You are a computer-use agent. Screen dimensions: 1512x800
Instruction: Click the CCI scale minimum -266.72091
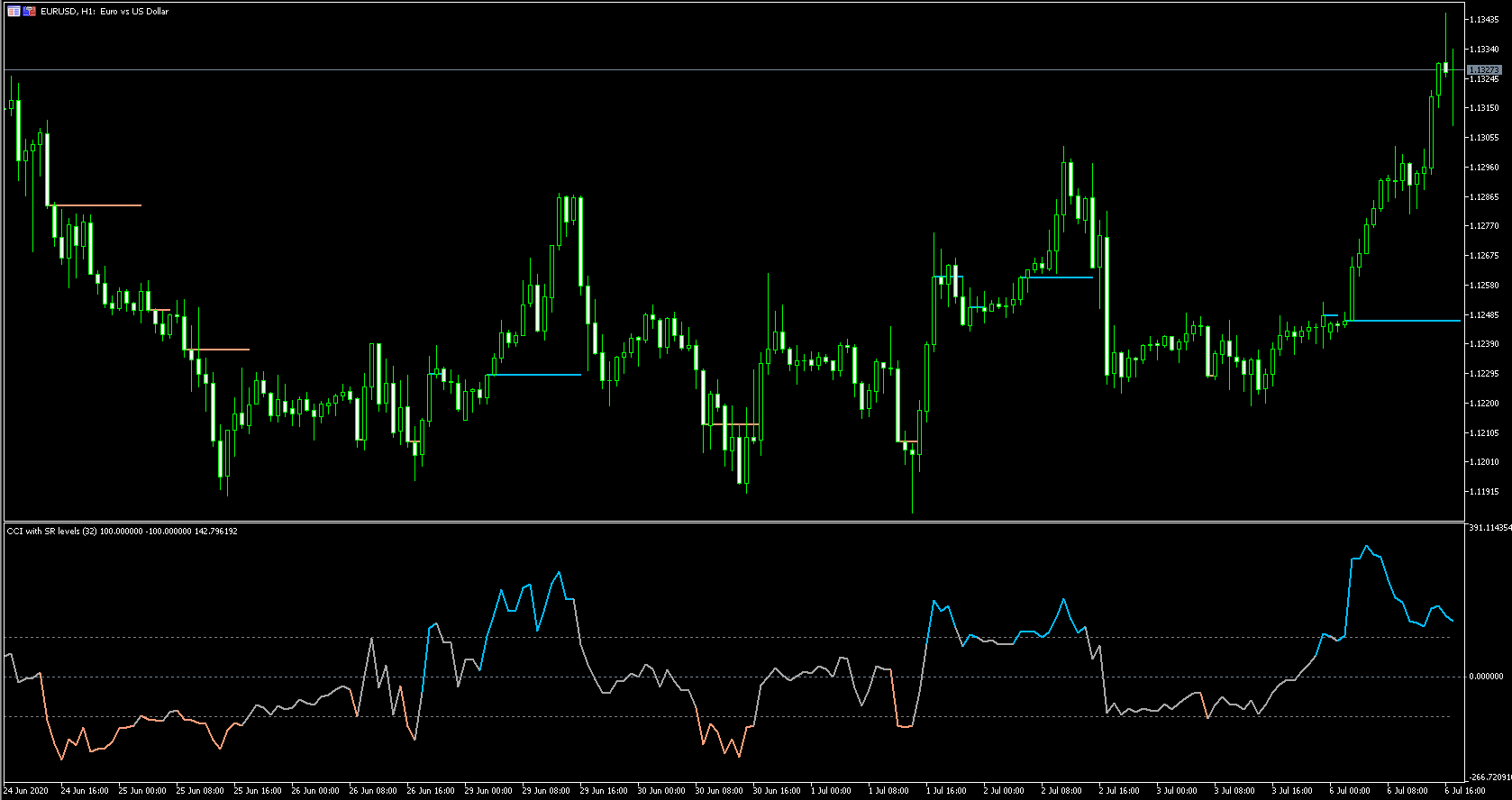pos(1489,777)
